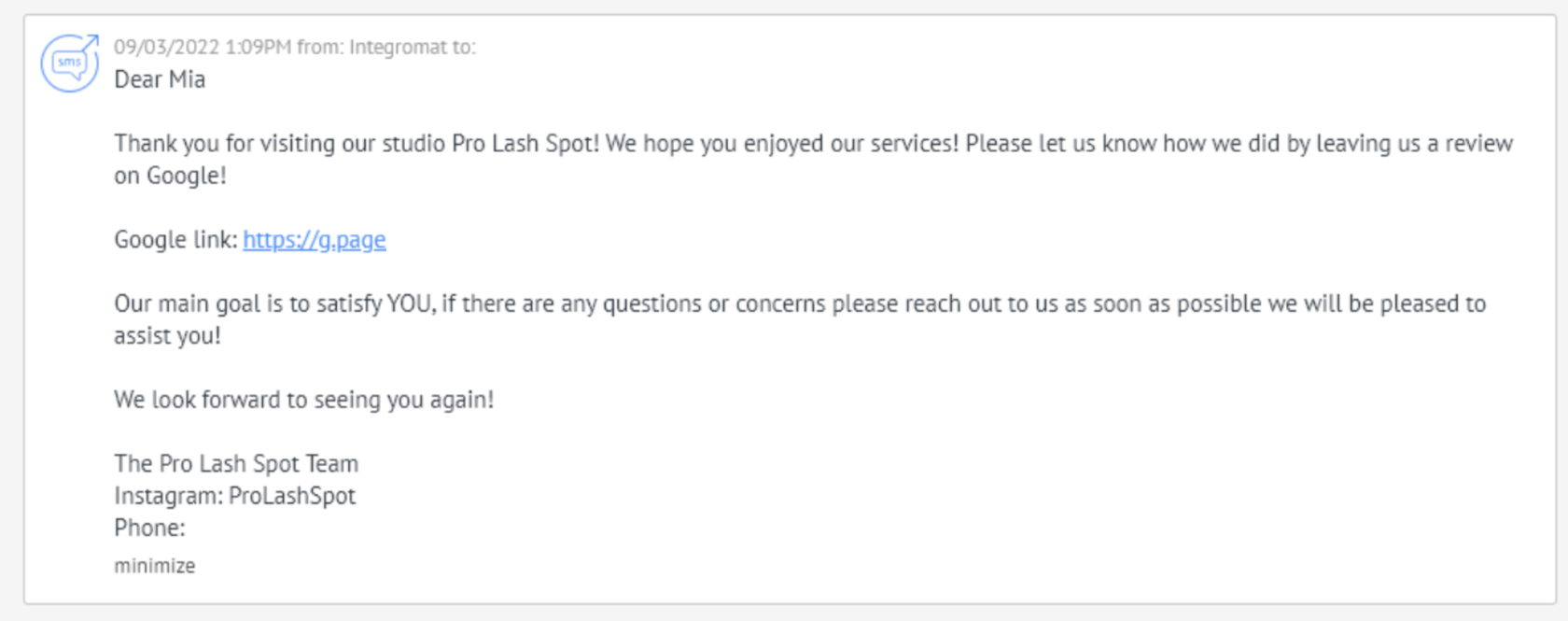
Task: Open the https://g.page Google link
Action: pos(314,240)
